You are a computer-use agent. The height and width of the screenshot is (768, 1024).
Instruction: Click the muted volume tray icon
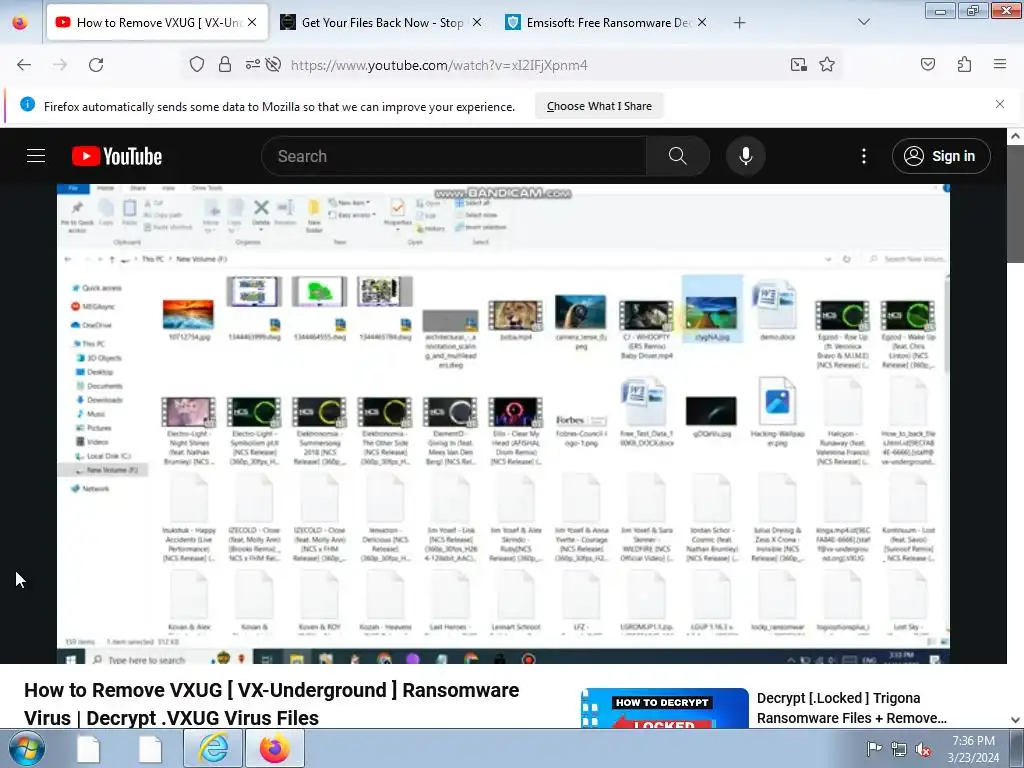[923, 749]
